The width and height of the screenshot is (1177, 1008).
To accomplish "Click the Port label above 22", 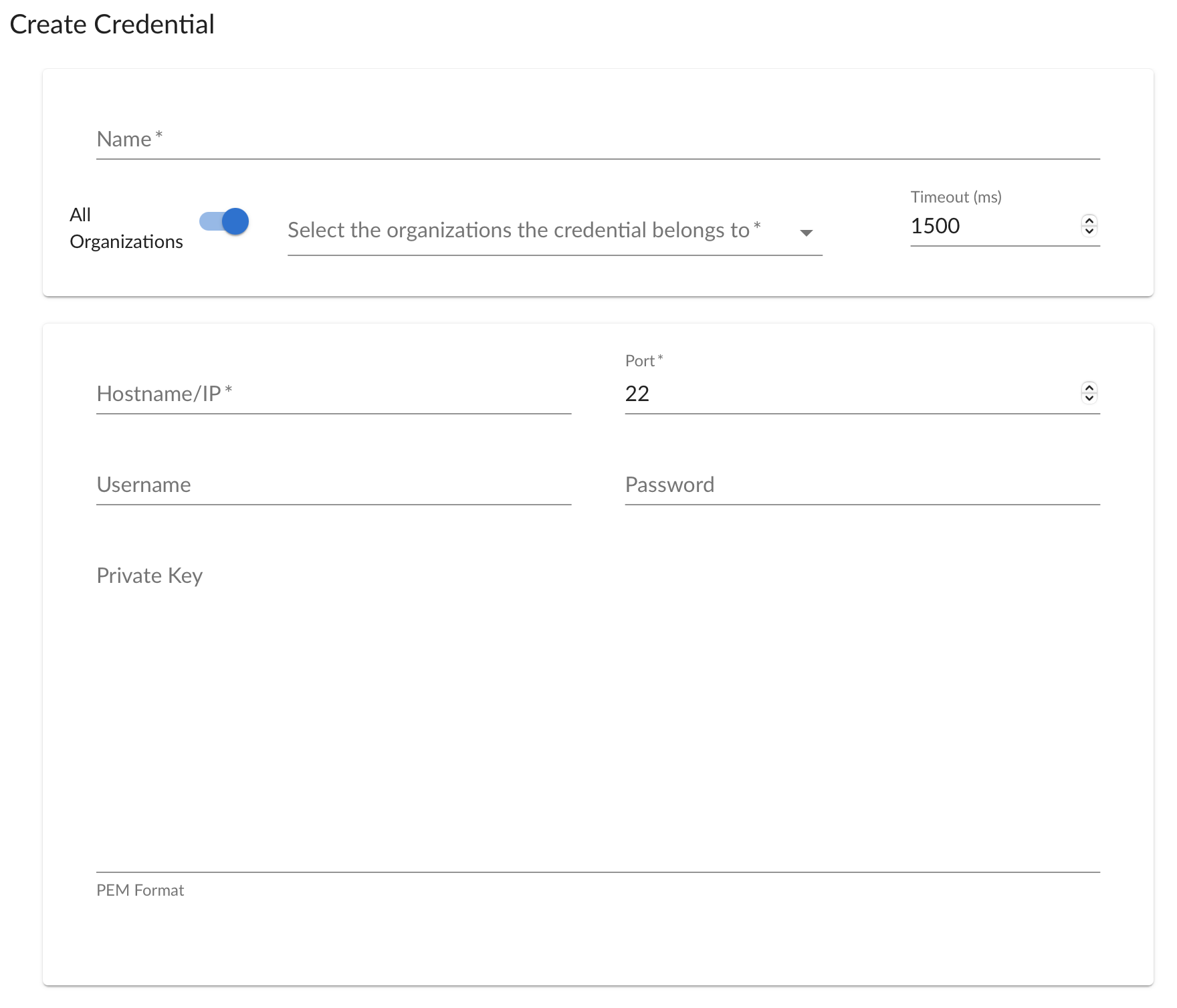I will coord(640,361).
